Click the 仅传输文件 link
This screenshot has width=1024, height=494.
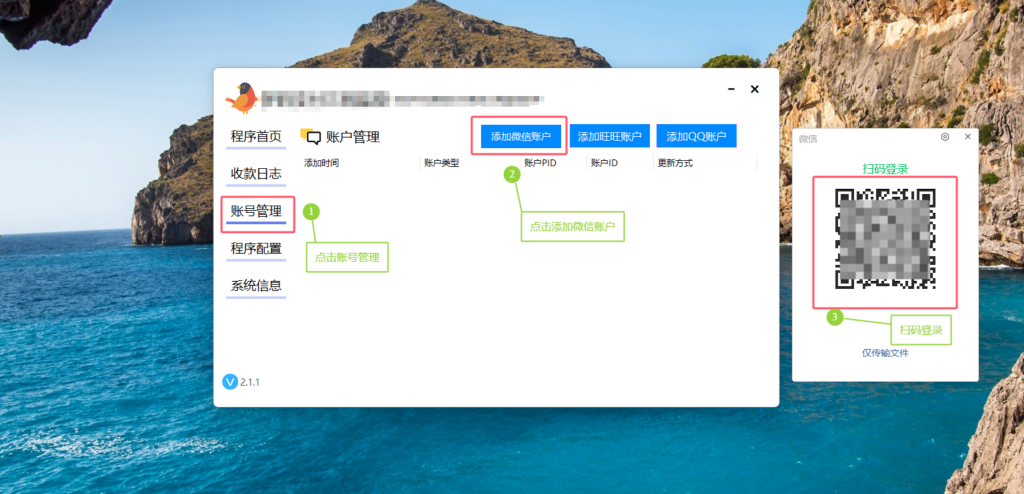click(885, 353)
